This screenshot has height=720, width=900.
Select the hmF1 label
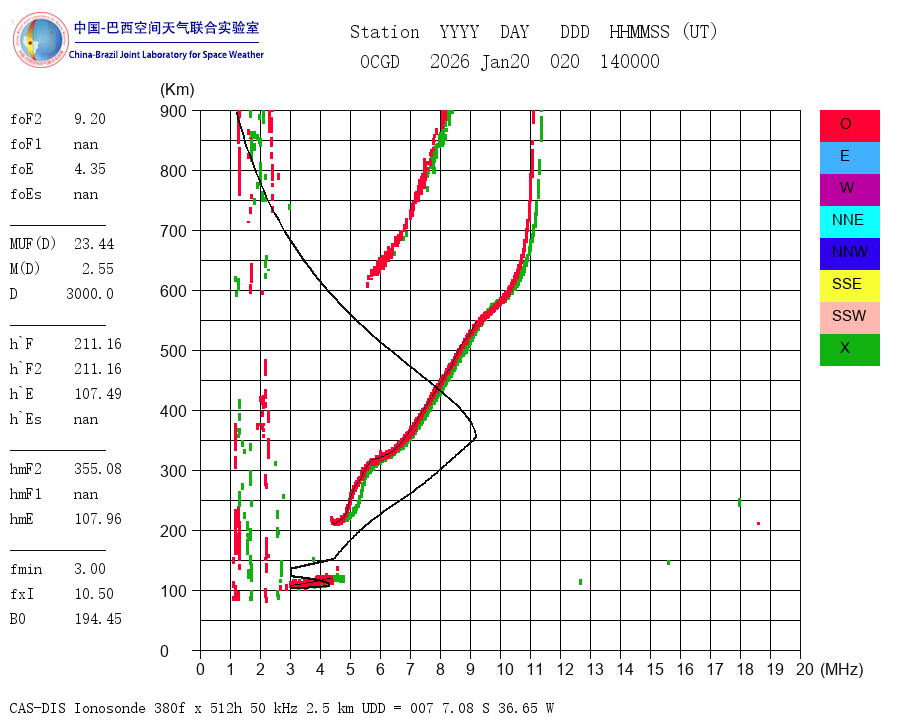point(26,494)
